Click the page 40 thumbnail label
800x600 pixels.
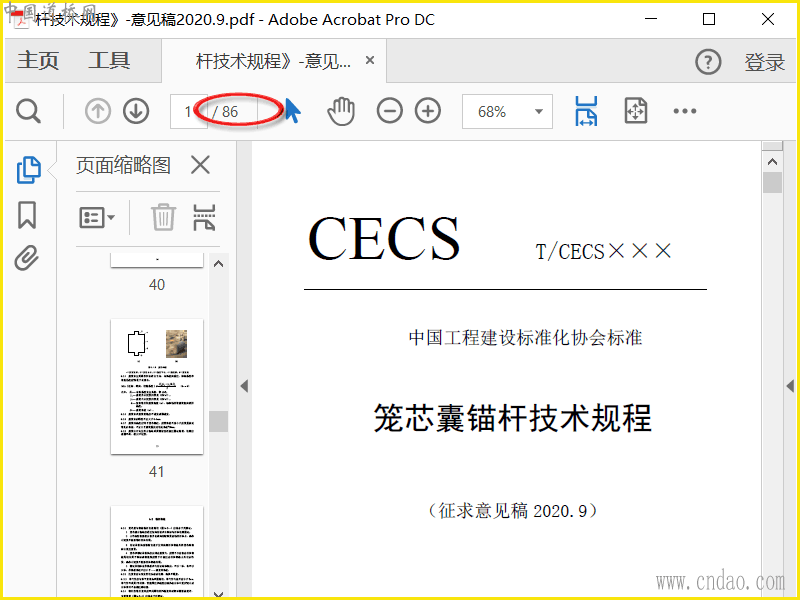157,285
